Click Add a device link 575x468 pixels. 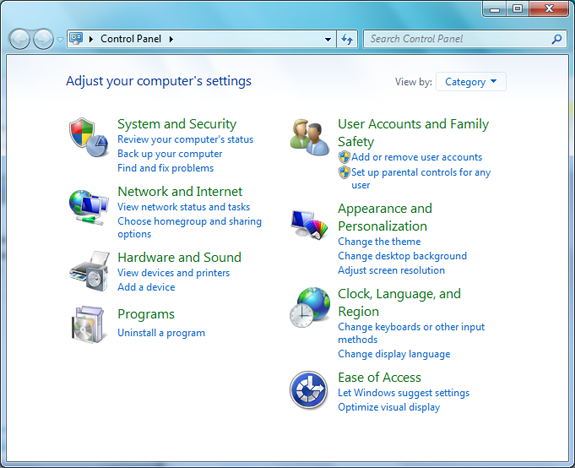[x=146, y=287]
